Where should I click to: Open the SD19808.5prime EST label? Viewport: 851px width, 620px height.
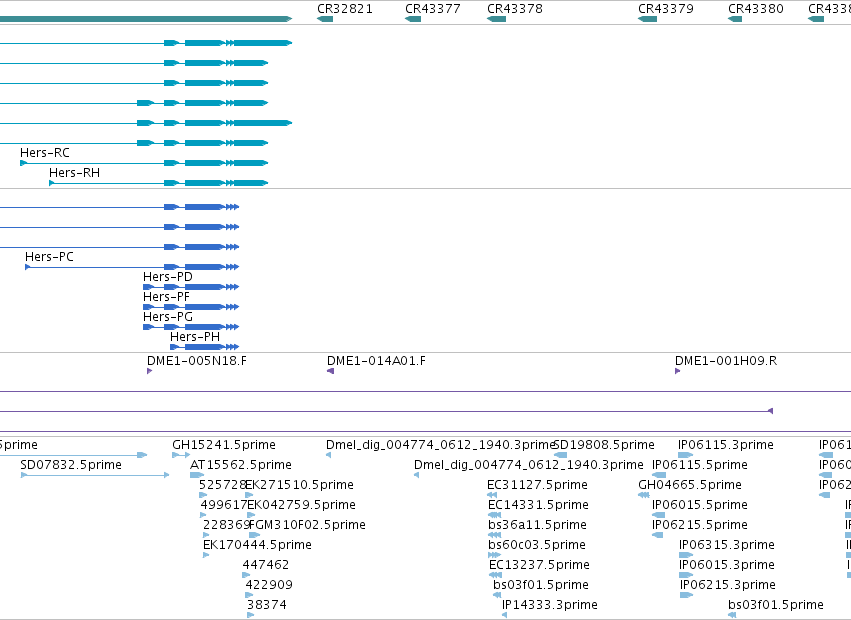[x=605, y=445]
